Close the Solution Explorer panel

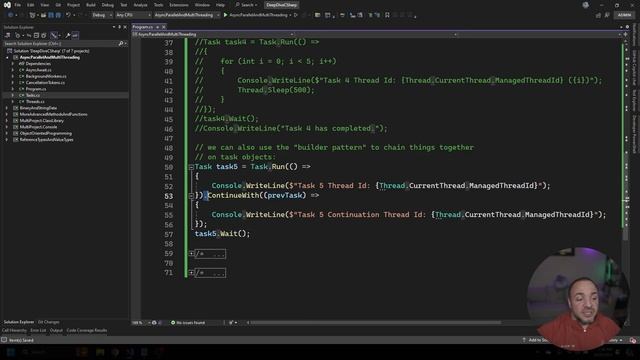pyautogui.click(x=125, y=27)
